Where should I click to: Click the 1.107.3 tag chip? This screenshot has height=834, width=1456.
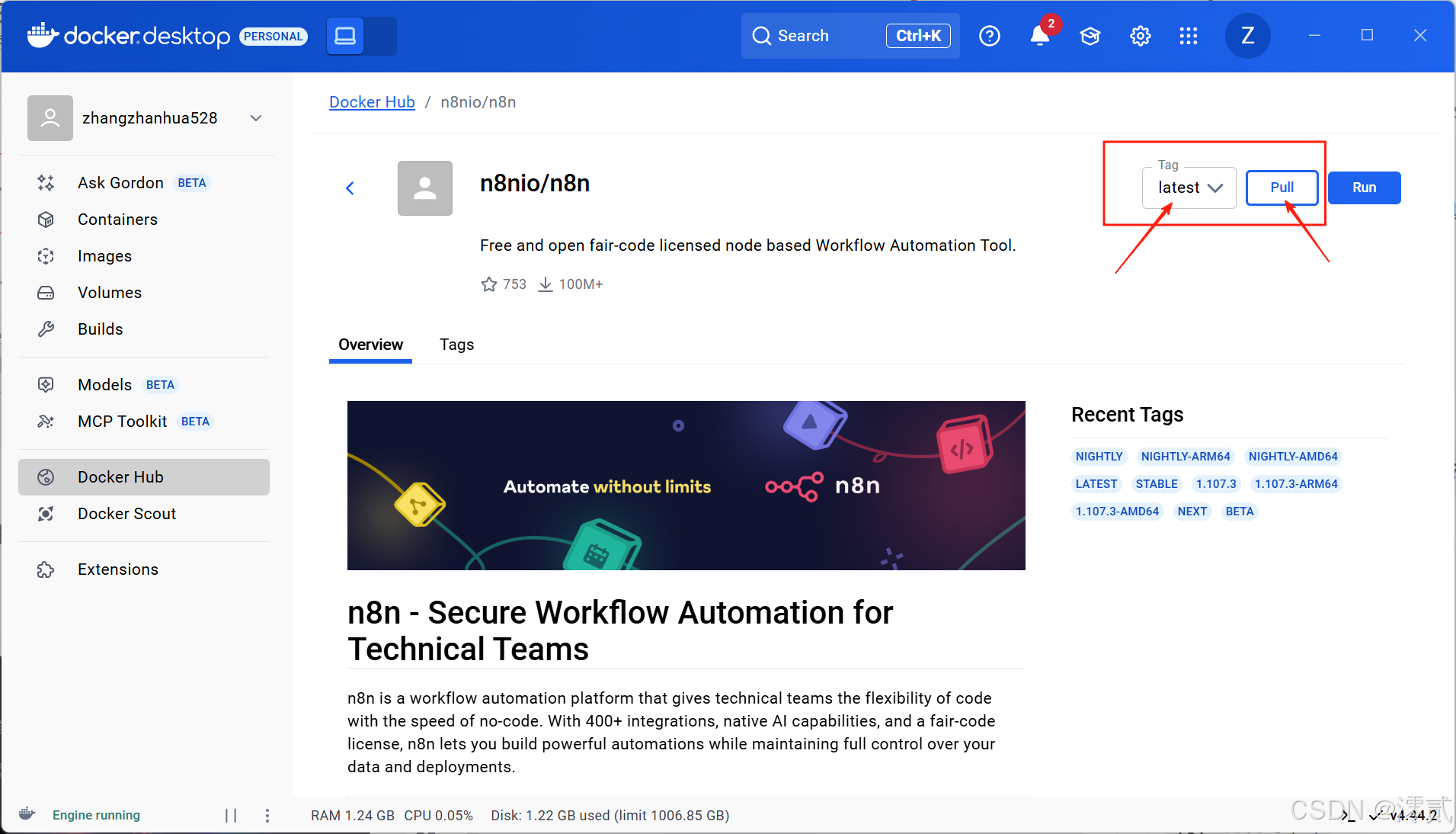click(1216, 484)
